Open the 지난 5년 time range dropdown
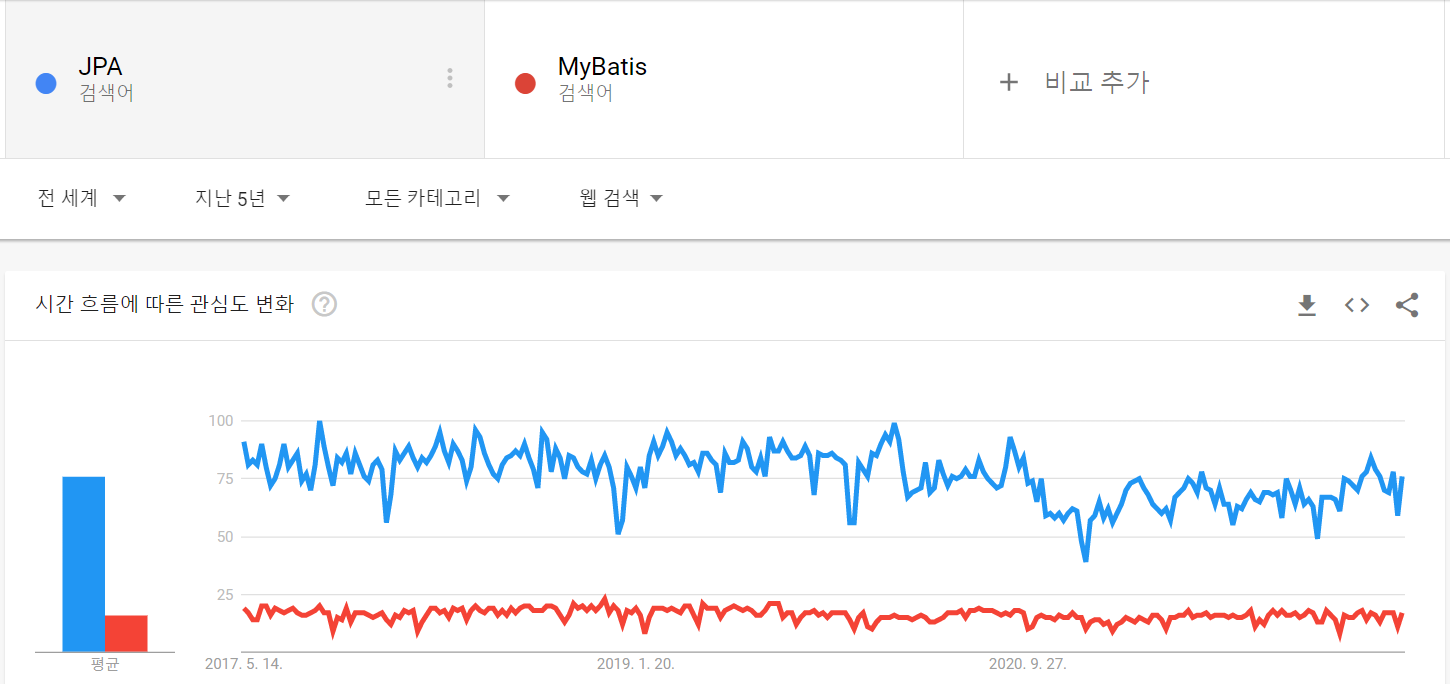 click(242, 198)
